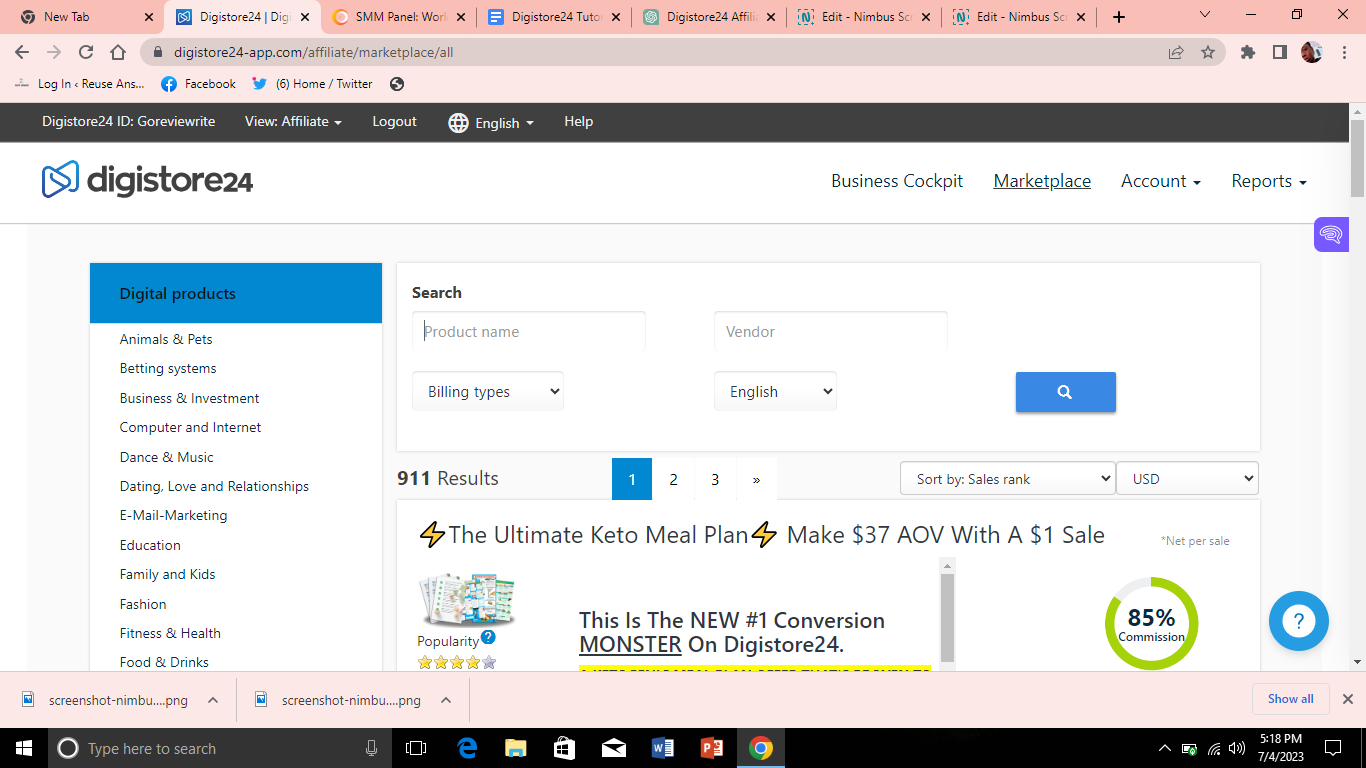Expand the Reports menu

1269,181
